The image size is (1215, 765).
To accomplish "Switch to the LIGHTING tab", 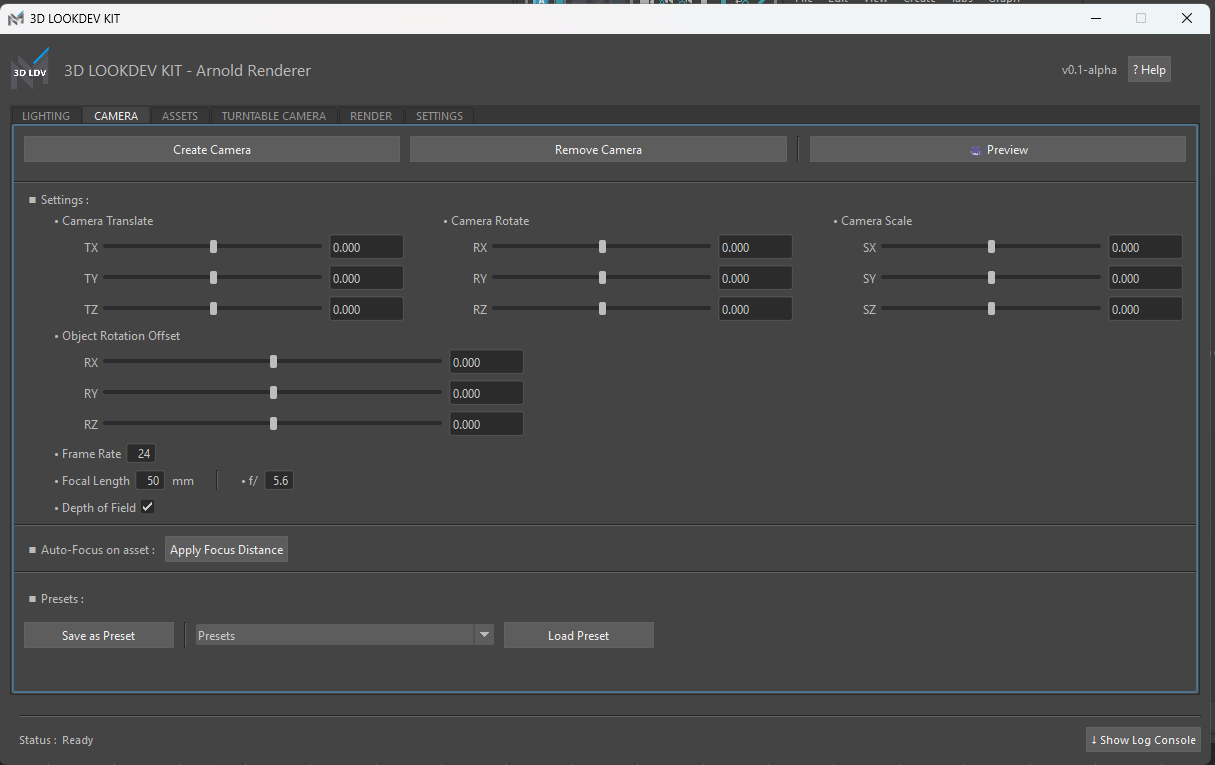I will (x=46, y=116).
